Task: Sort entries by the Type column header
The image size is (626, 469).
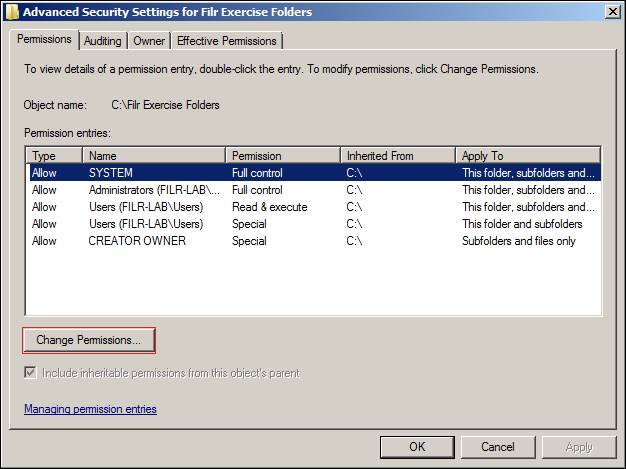Action: pyautogui.click(x=54, y=156)
